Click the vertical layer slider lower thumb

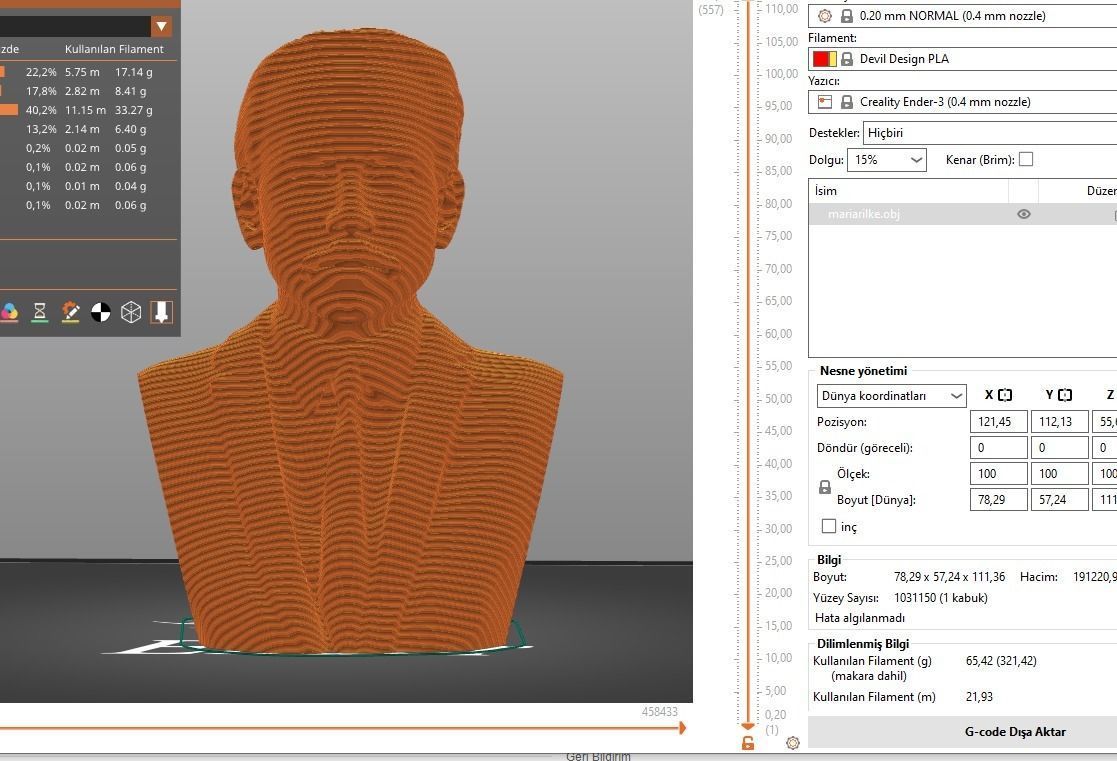(747, 725)
